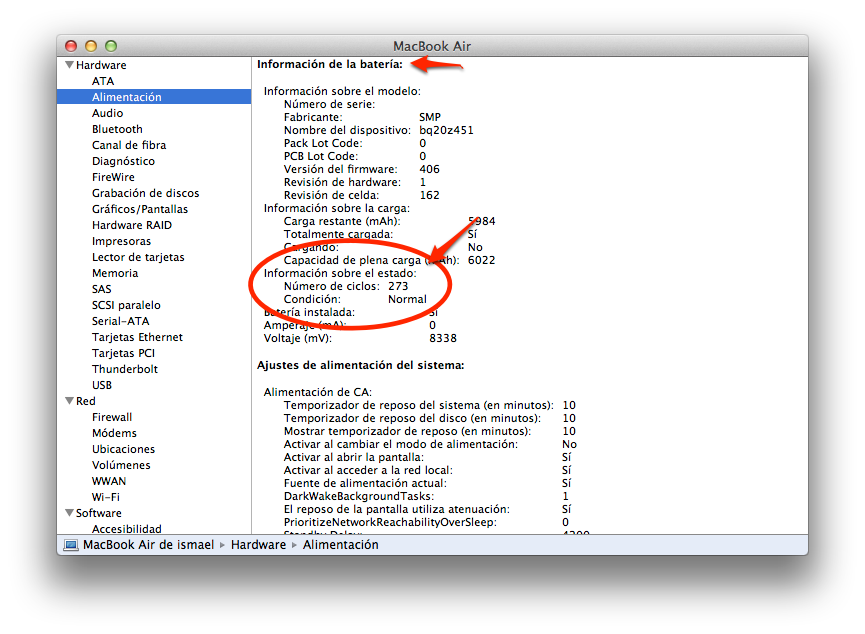Click 'Información sobre la carga:' text

[x=337, y=209]
